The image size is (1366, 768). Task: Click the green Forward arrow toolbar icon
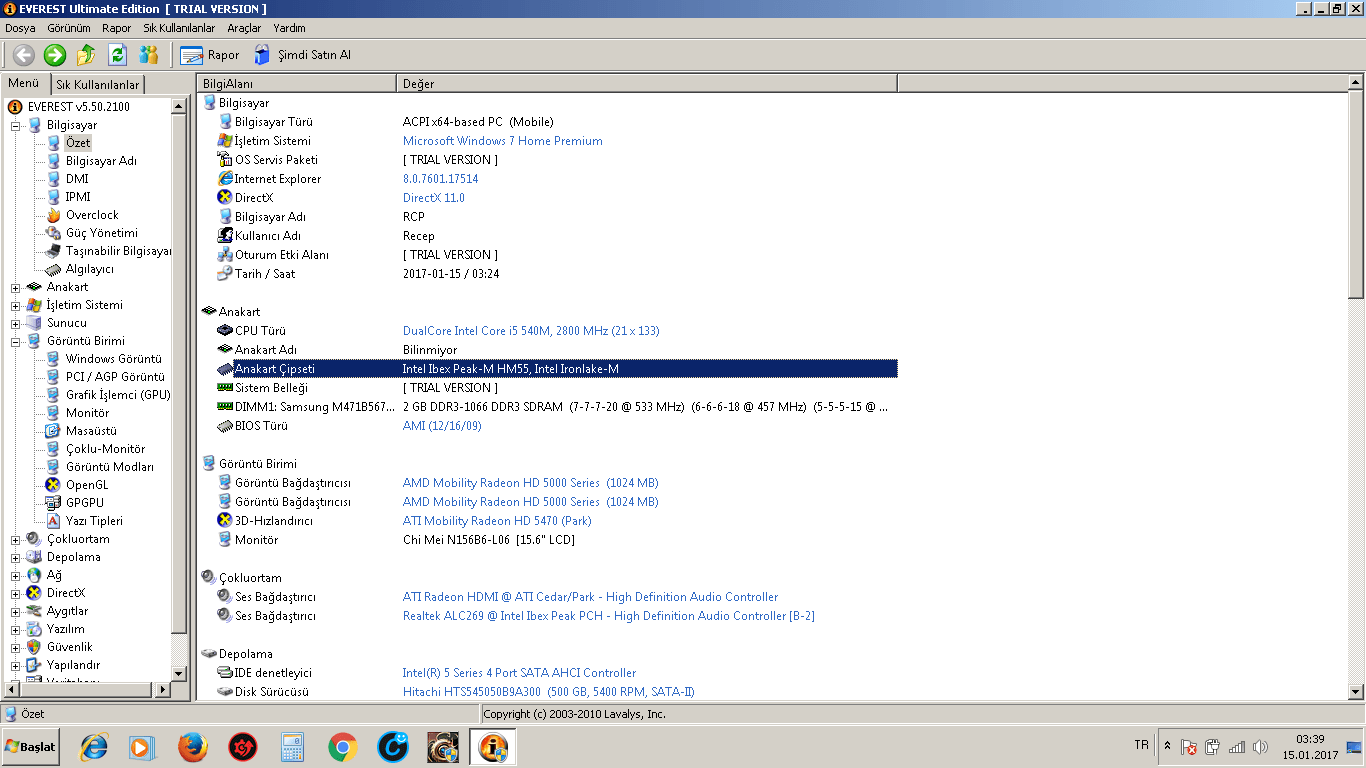[x=55, y=55]
